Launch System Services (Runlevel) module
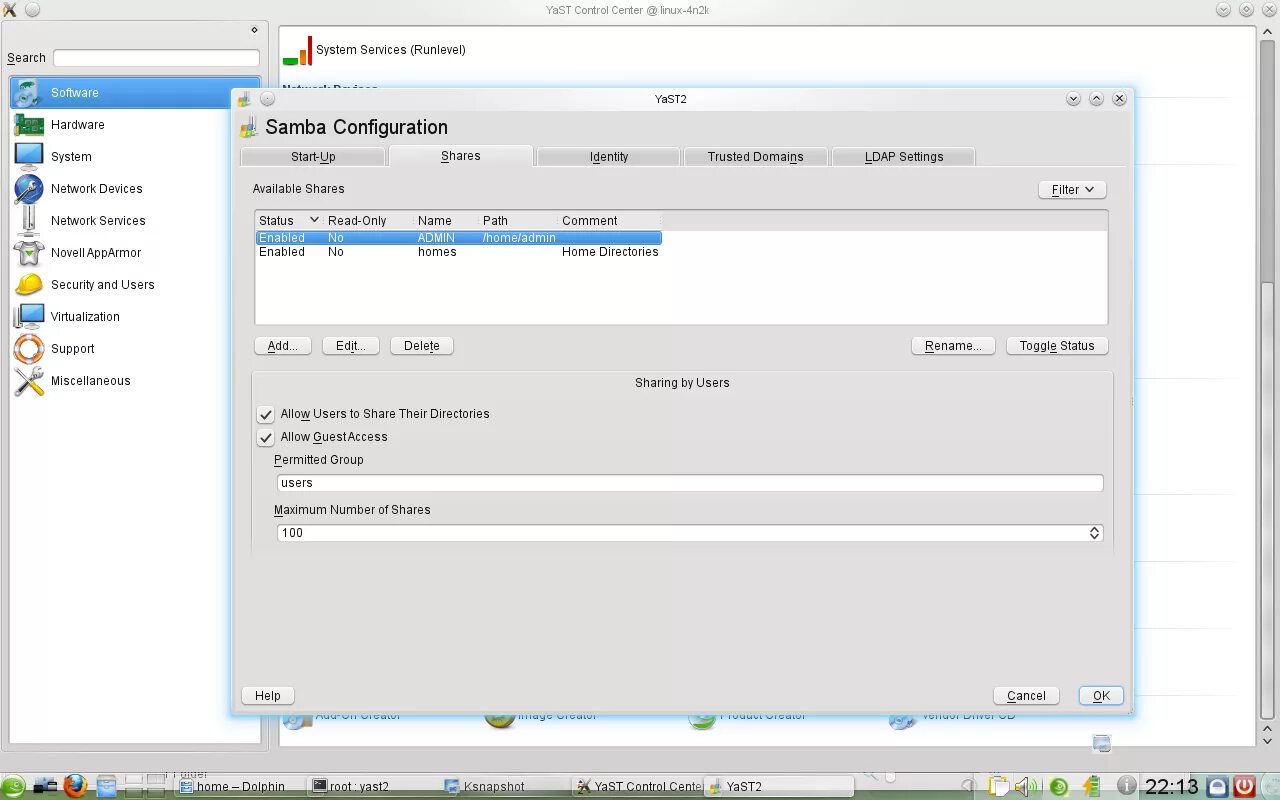 [x=375, y=50]
